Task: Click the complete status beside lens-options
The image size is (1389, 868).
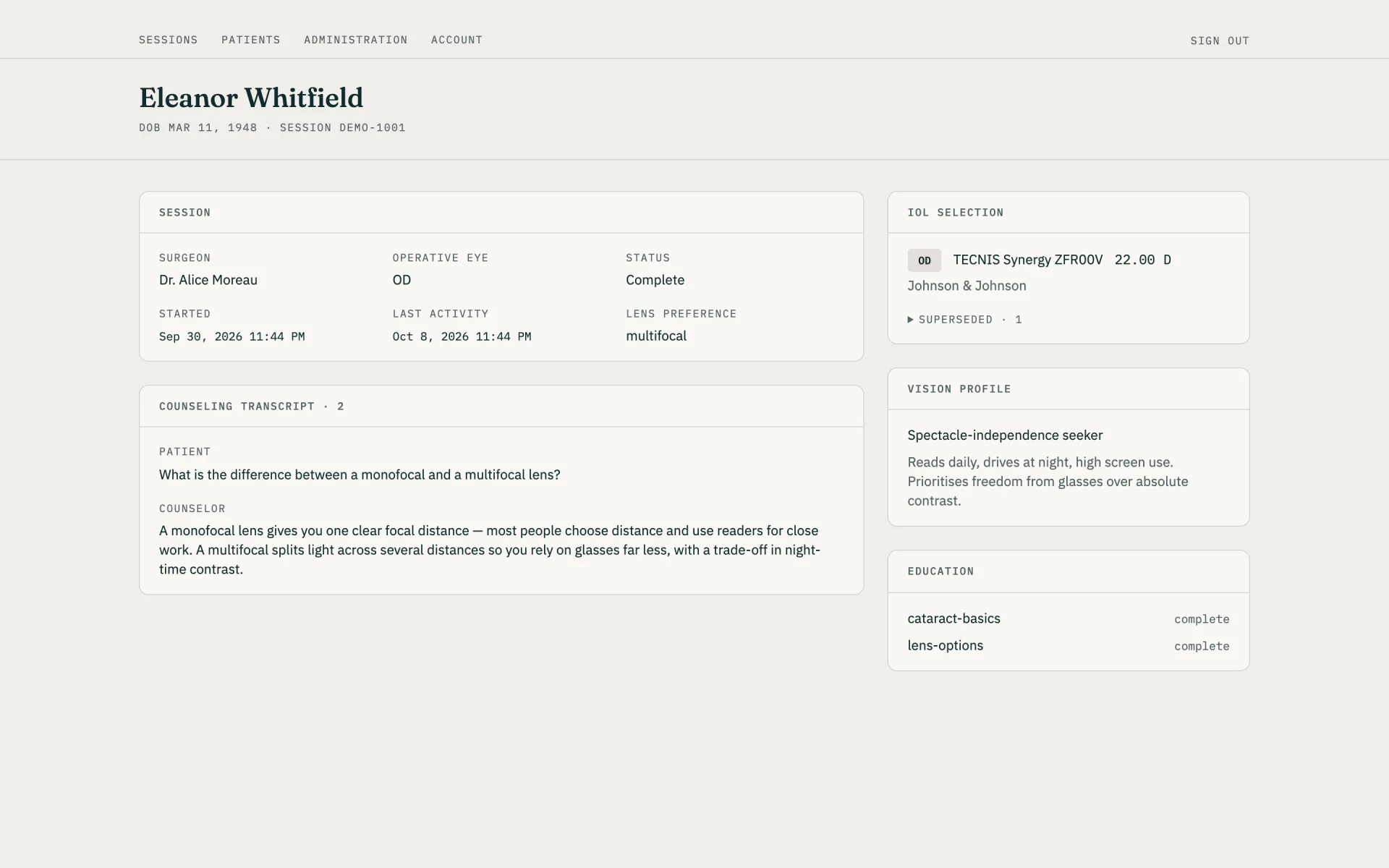Action: pyautogui.click(x=1202, y=646)
